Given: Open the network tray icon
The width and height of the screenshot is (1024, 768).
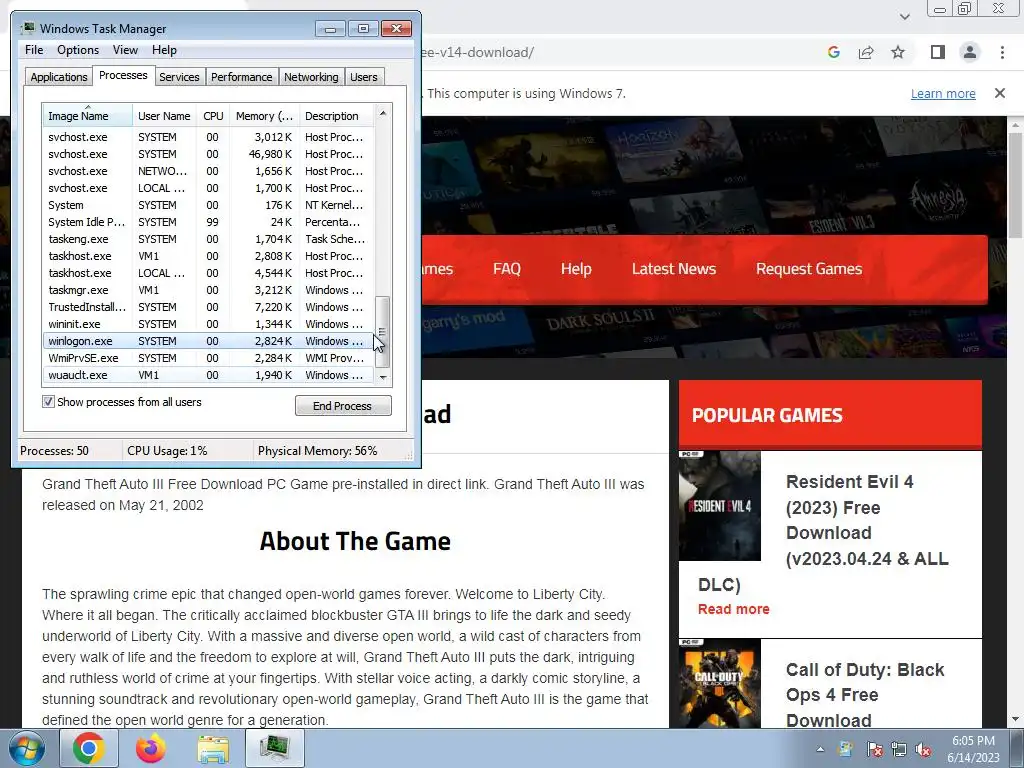Looking at the screenshot, I should pos(899,749).
